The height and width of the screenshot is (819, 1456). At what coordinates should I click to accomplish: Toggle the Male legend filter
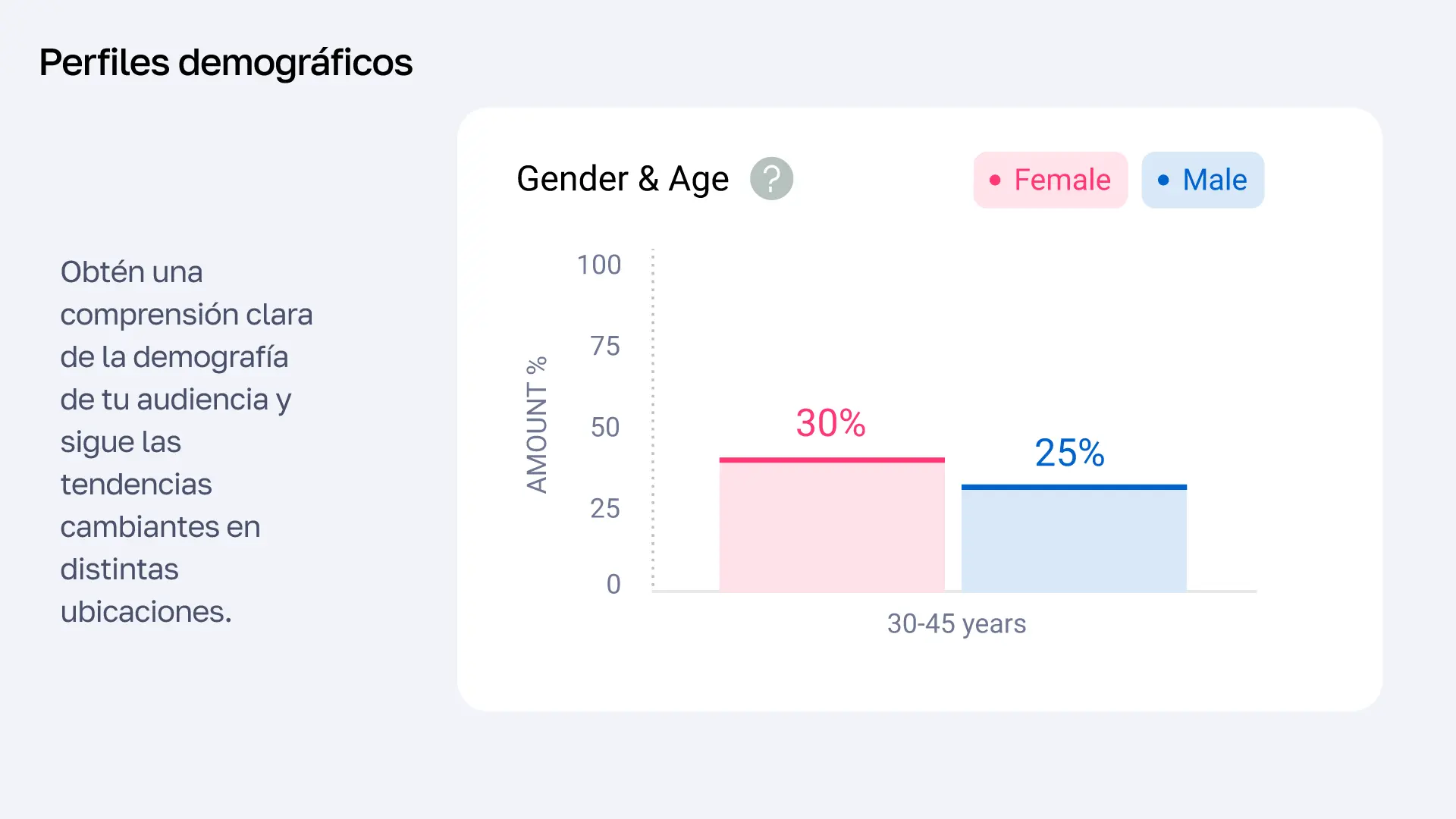pos(1203,180)
